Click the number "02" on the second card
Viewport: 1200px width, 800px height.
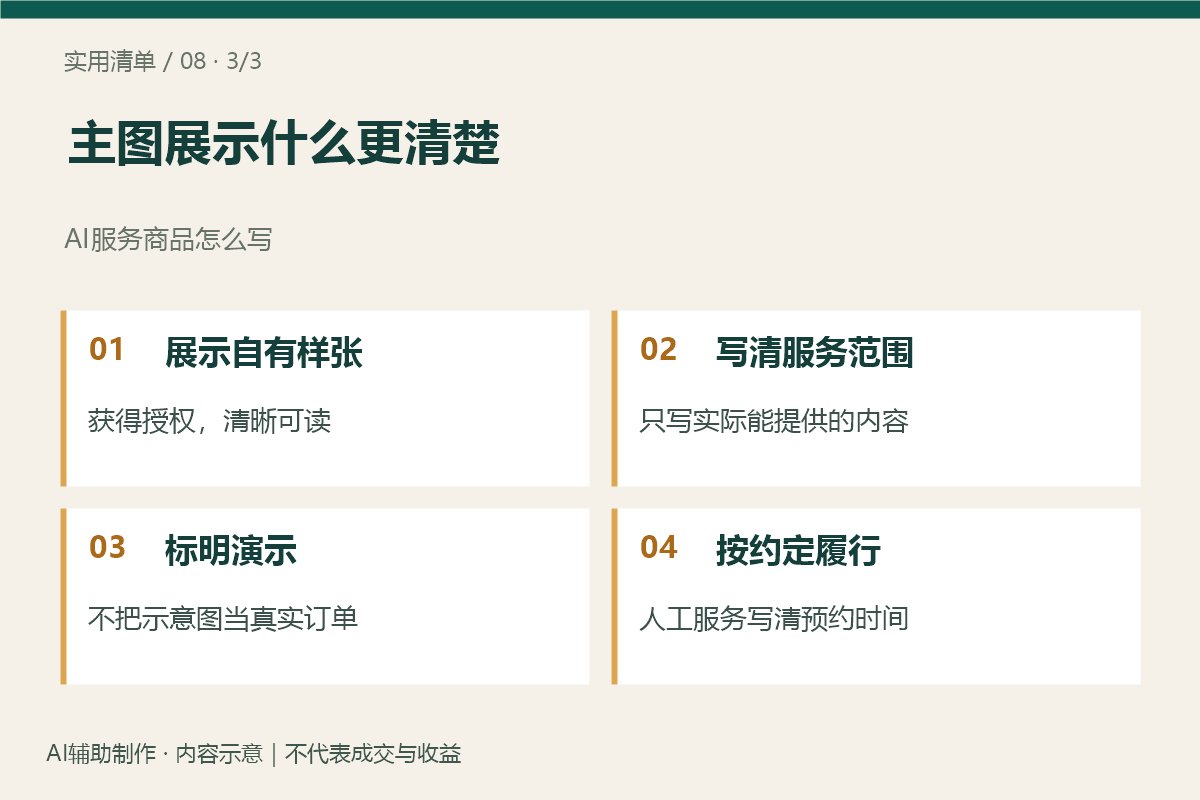tap(658, 350)
